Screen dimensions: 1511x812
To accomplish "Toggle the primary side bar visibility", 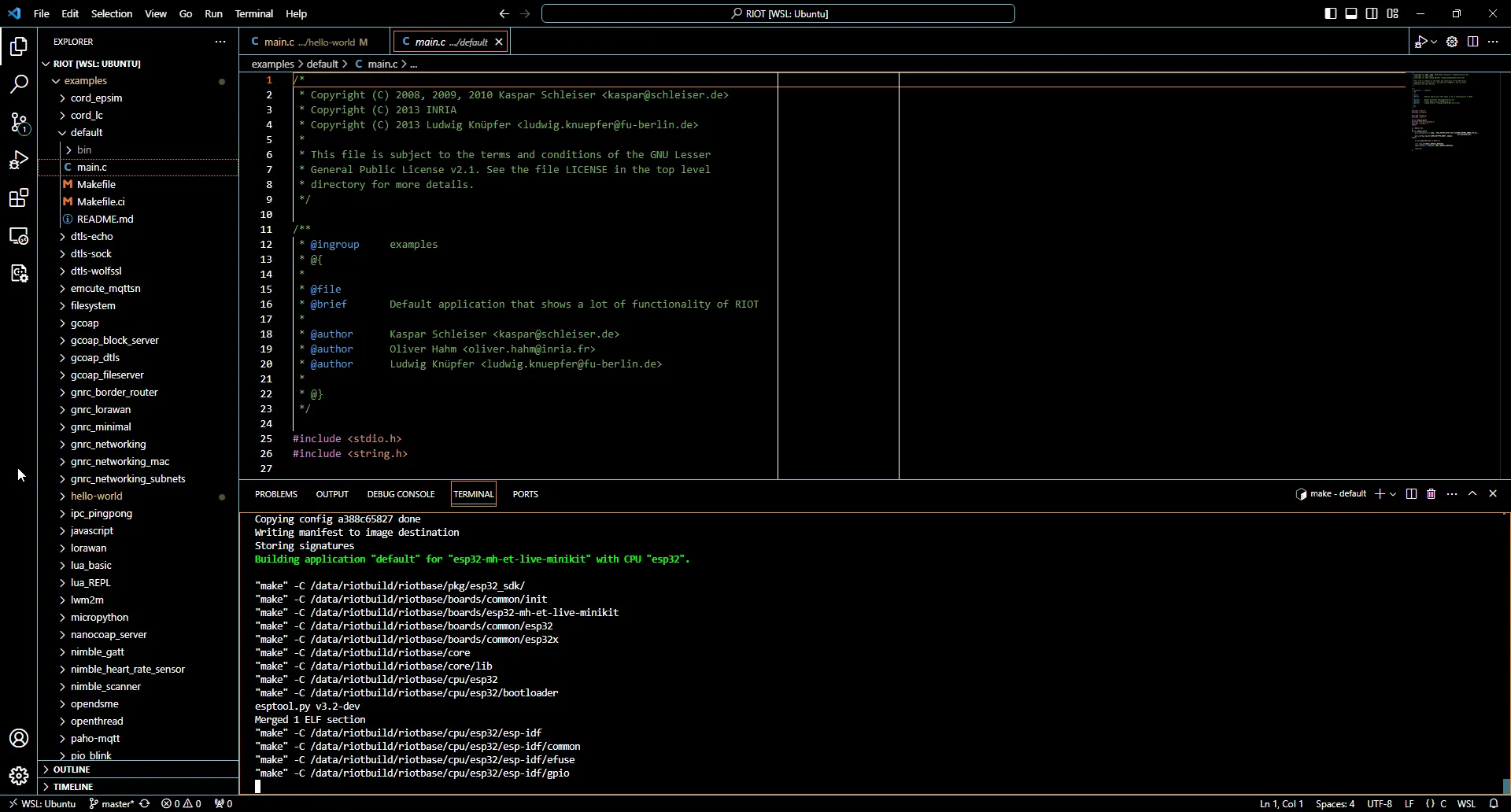I will (1331, 13).
